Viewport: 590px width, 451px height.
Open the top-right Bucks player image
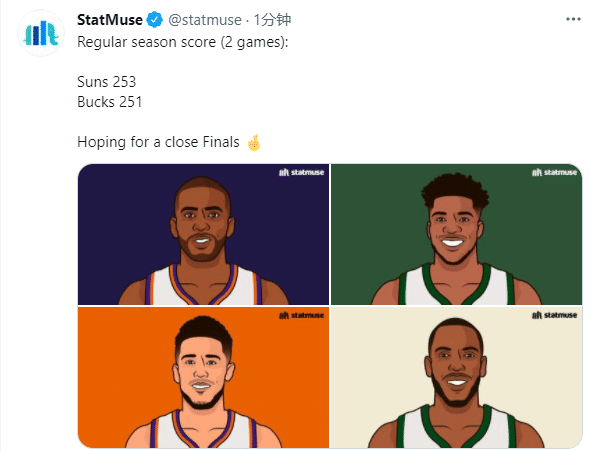pos(456,234)
